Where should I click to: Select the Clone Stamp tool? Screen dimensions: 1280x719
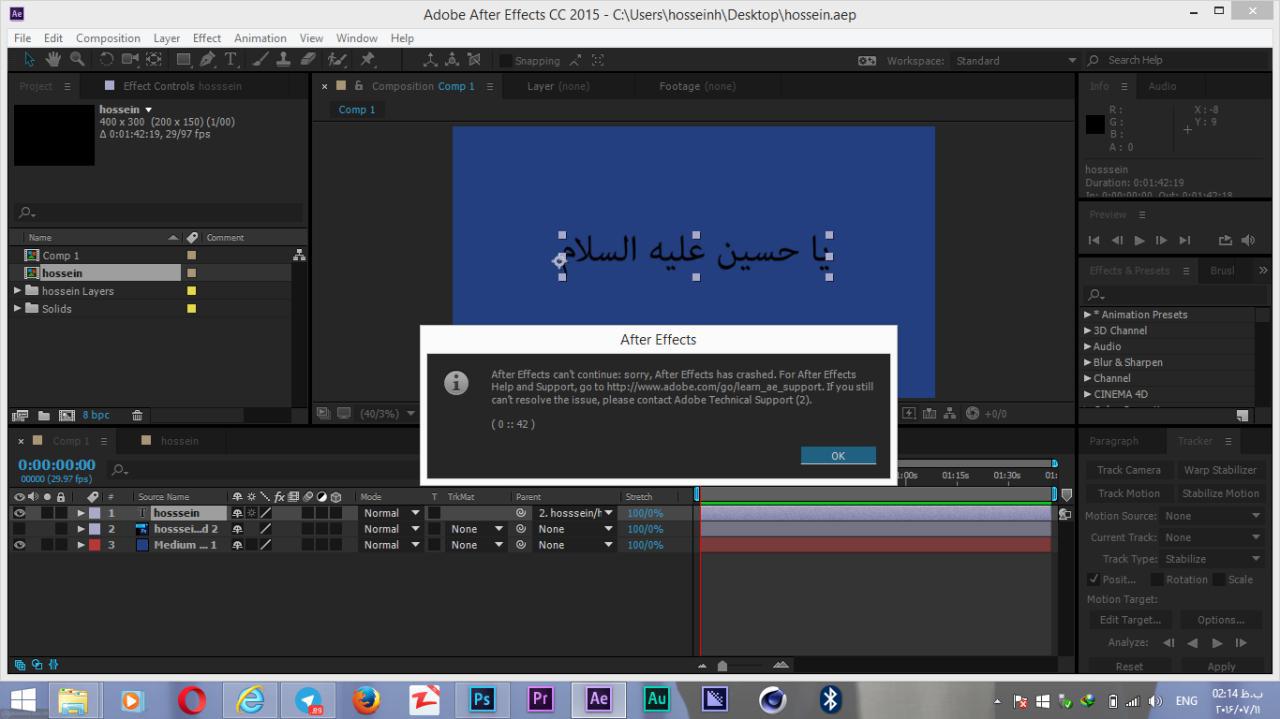pos(285,60)
